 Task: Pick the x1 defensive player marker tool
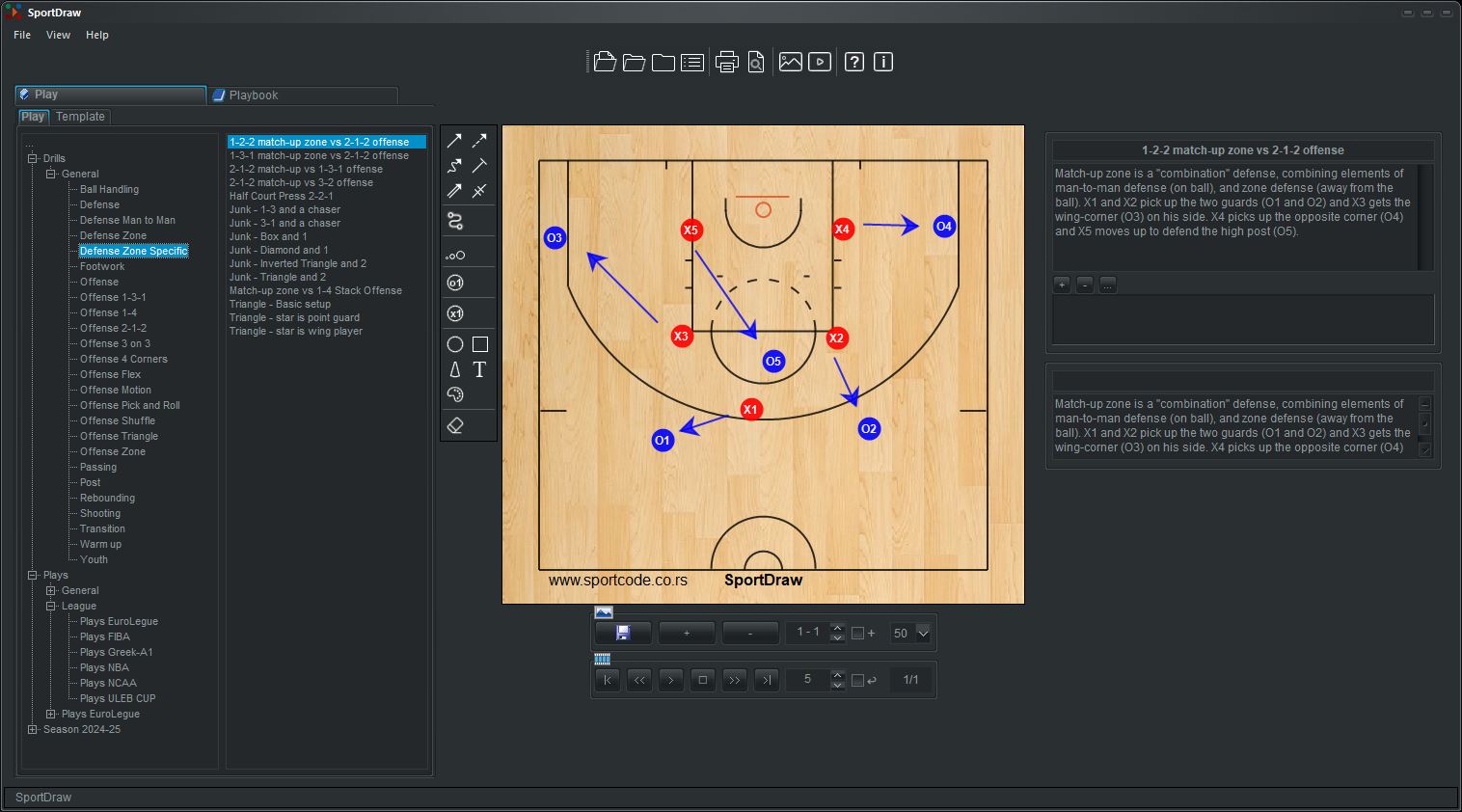456,313
